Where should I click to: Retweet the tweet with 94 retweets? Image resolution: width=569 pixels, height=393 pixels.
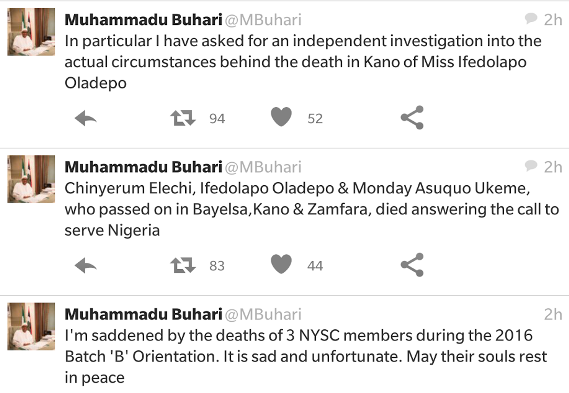click(183, 118)
